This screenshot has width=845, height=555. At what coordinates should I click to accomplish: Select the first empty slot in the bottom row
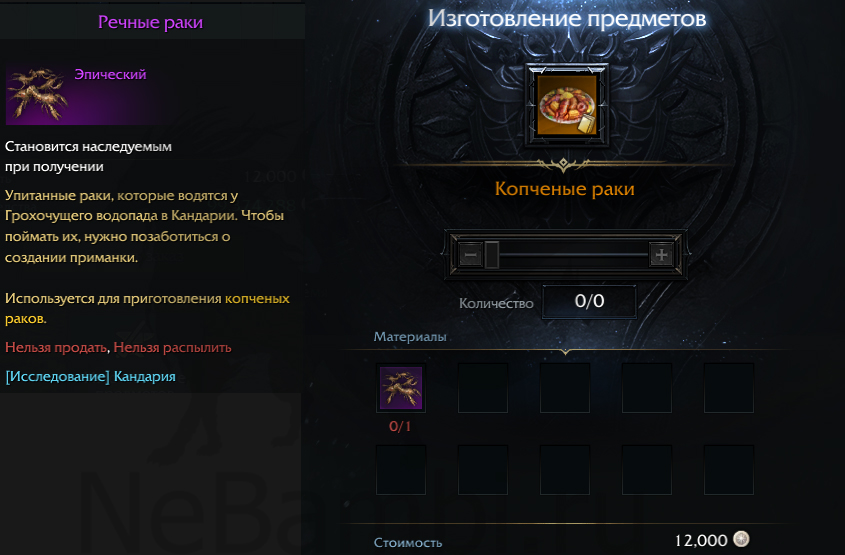pos(401,470)
